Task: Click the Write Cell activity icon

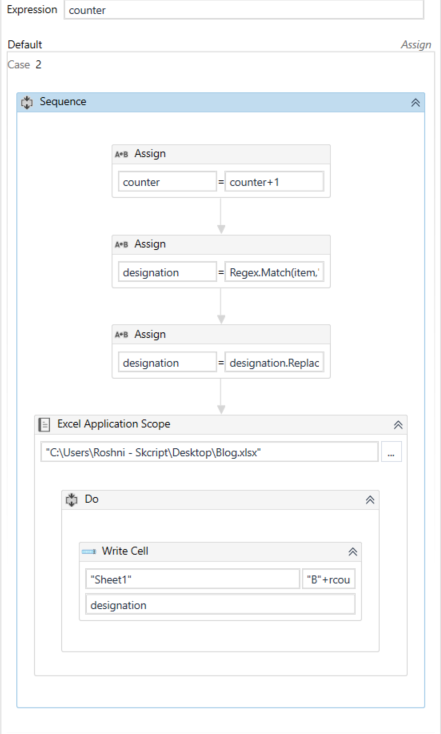Action: click(x=89, y=551)
